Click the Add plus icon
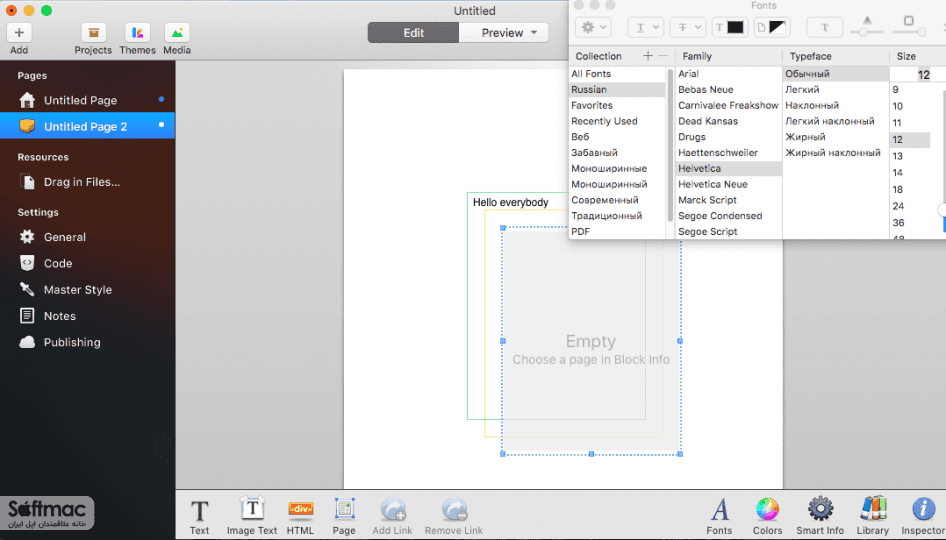946x540 pixels. tap(19, 33)
